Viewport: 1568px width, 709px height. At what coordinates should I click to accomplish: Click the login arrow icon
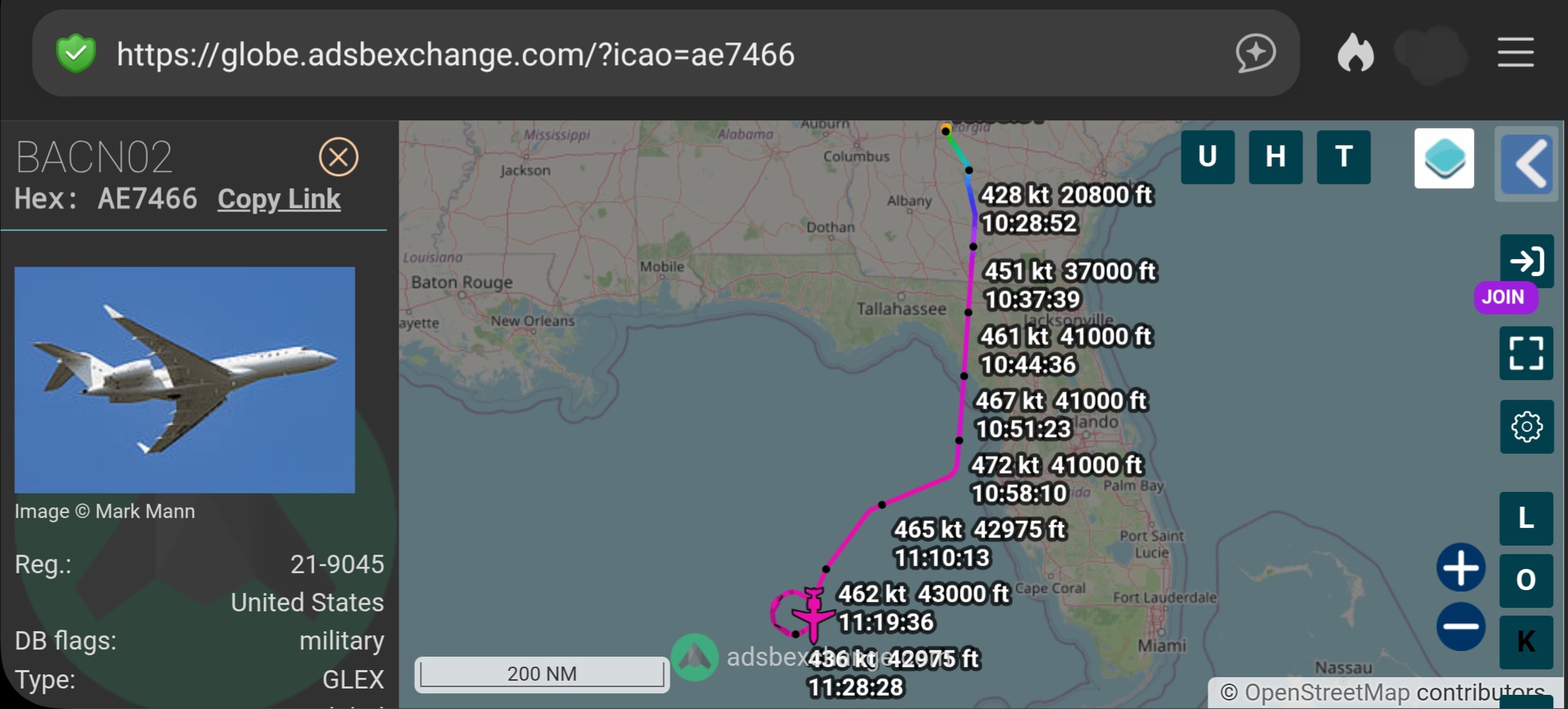(x=1527, y=261)
